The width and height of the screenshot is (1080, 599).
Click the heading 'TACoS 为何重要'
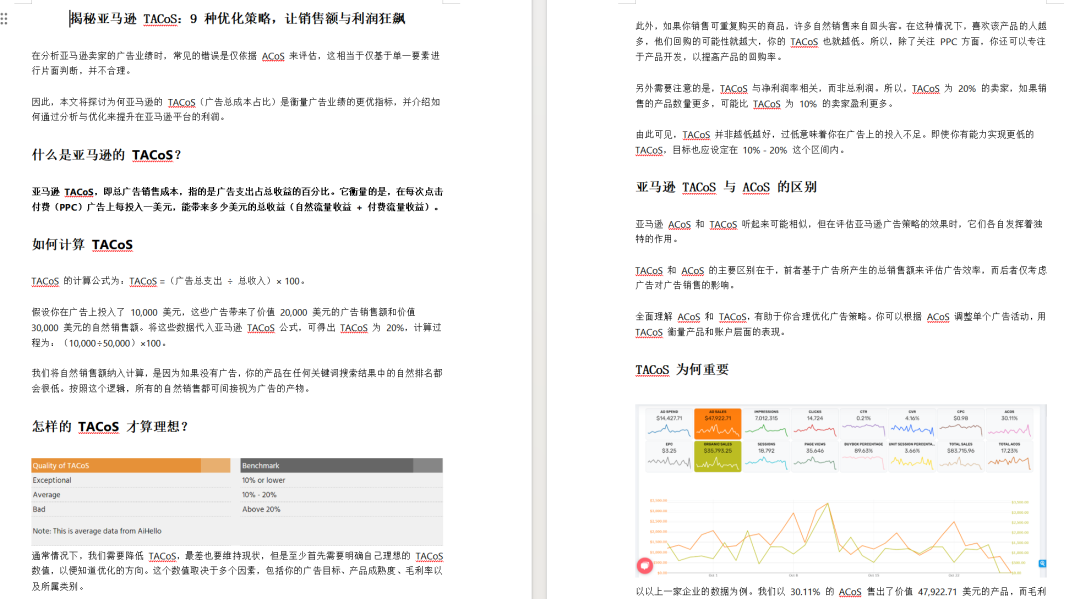tap(682, 370)
